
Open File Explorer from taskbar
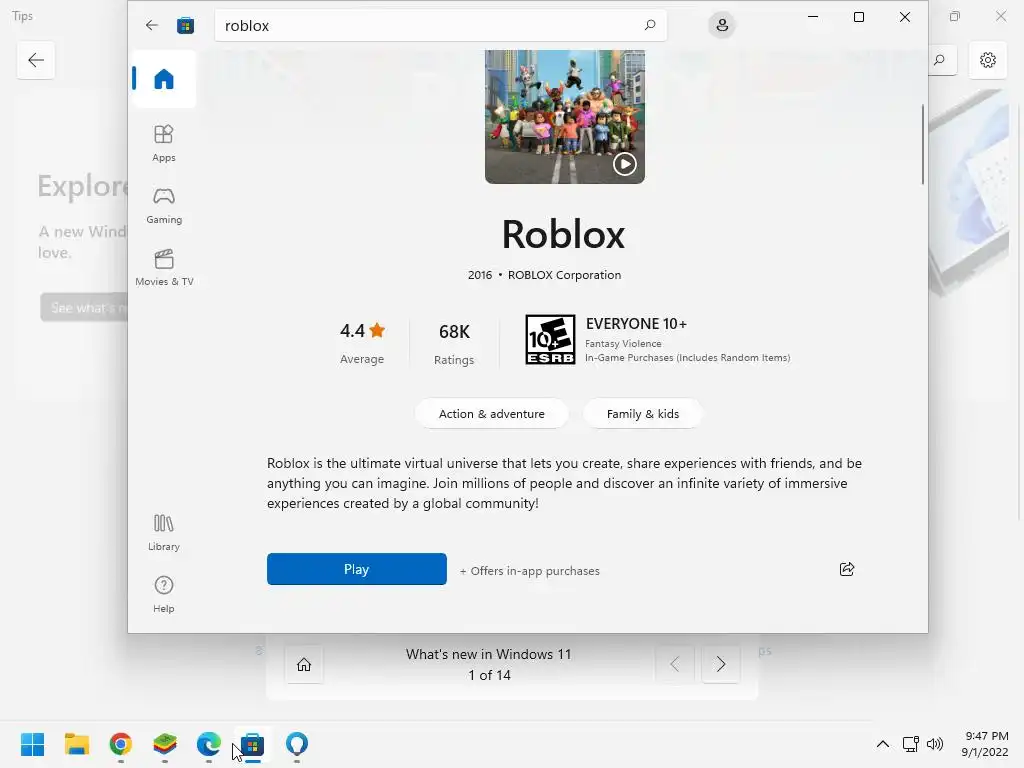[76, 744]
